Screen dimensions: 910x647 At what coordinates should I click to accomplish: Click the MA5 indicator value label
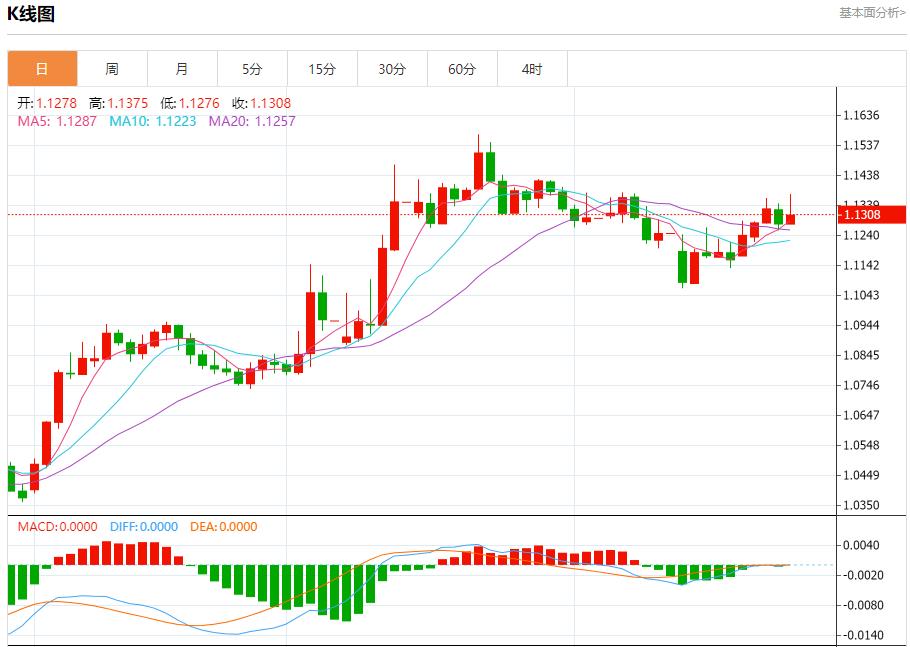click(x=57, y=121)
